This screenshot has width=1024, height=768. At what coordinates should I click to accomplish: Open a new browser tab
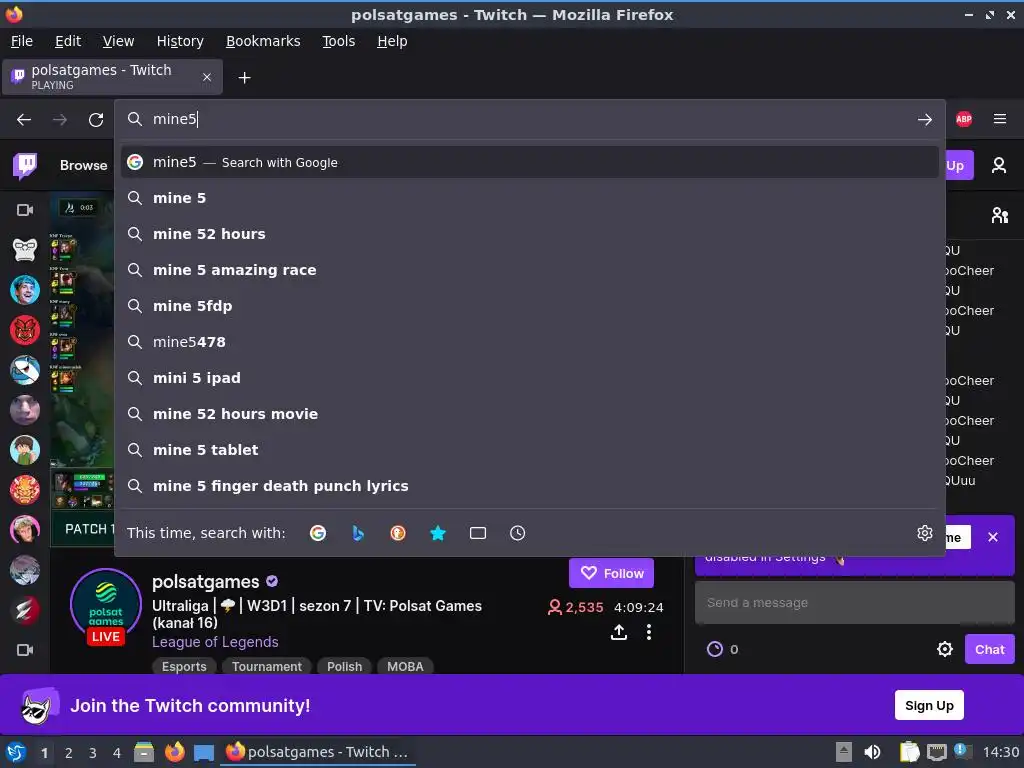(x=244, y=78)
